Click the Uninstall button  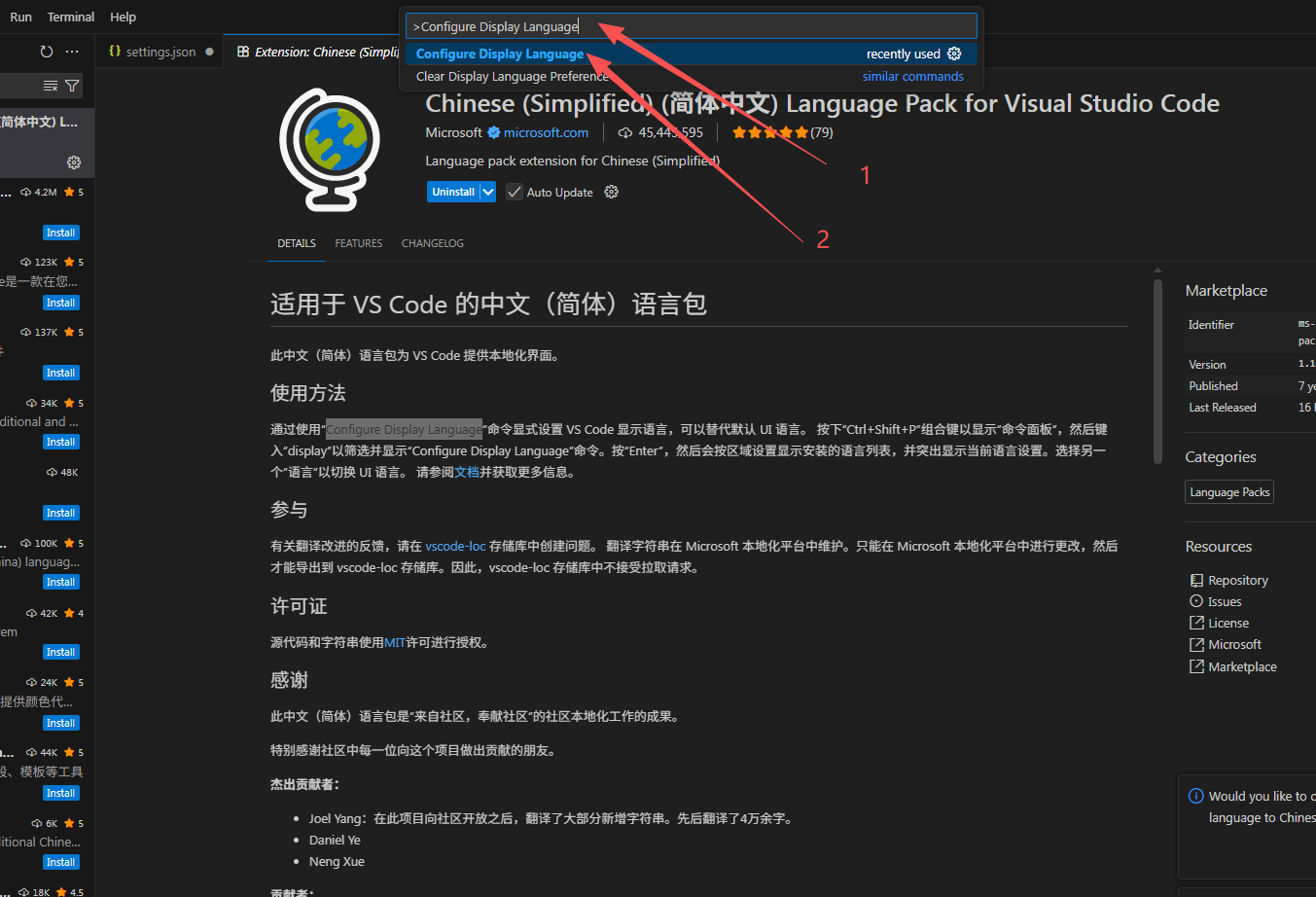[453, 192]
